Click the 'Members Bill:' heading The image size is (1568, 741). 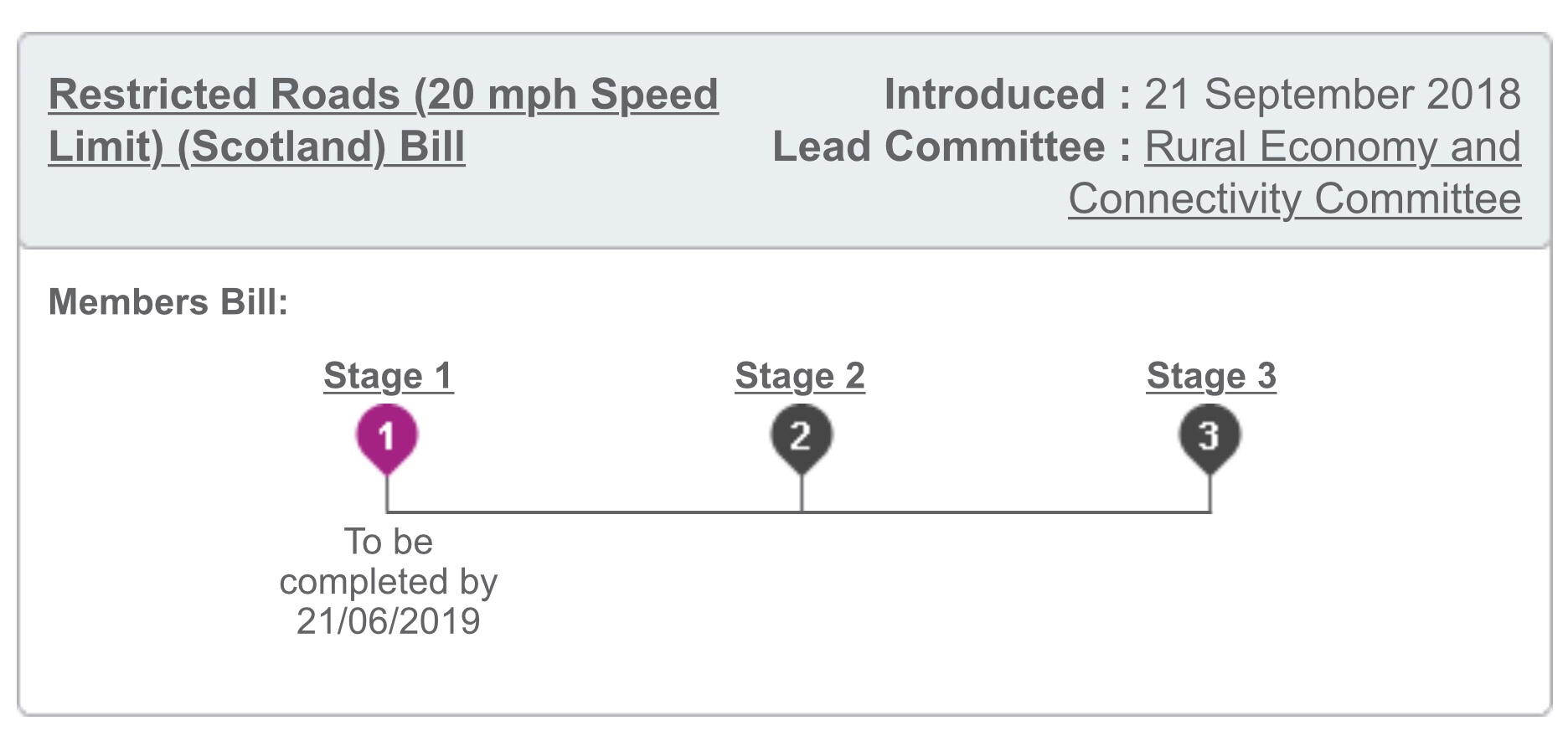tap(168, 302)
